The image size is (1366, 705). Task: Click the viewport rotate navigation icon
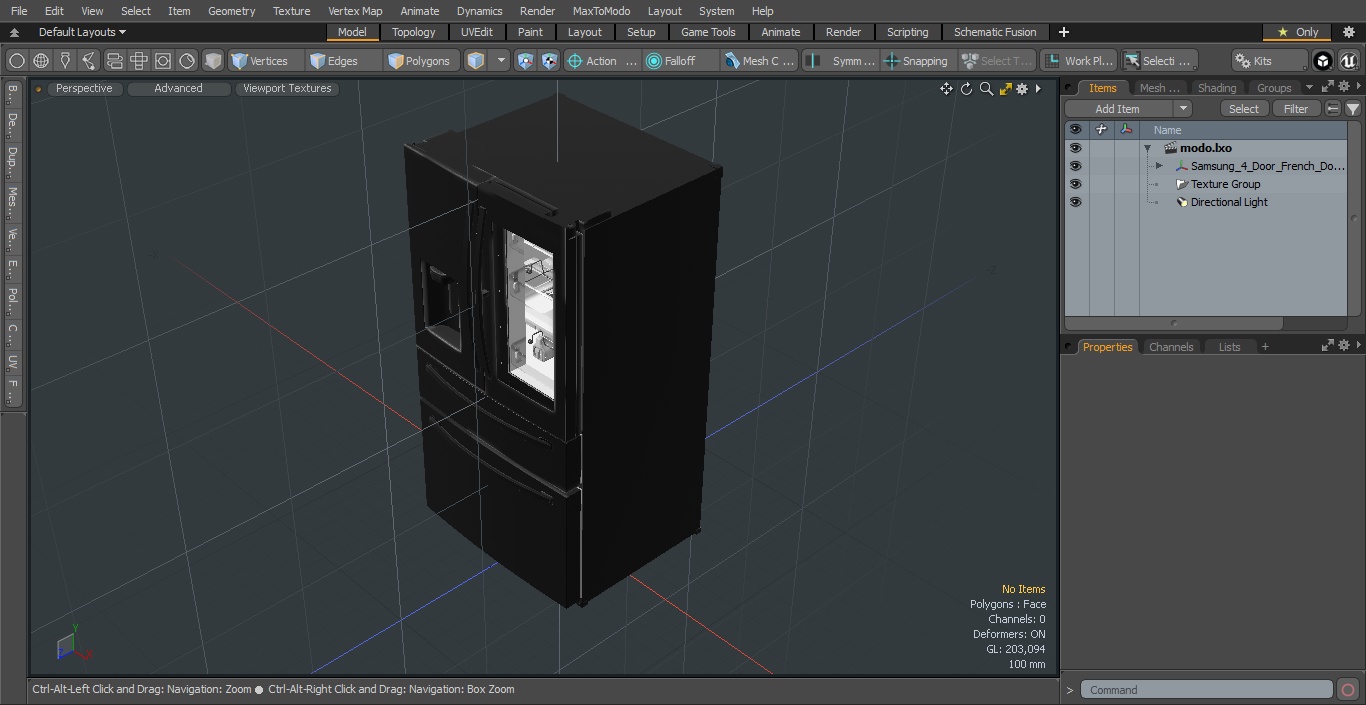point(966,89)
